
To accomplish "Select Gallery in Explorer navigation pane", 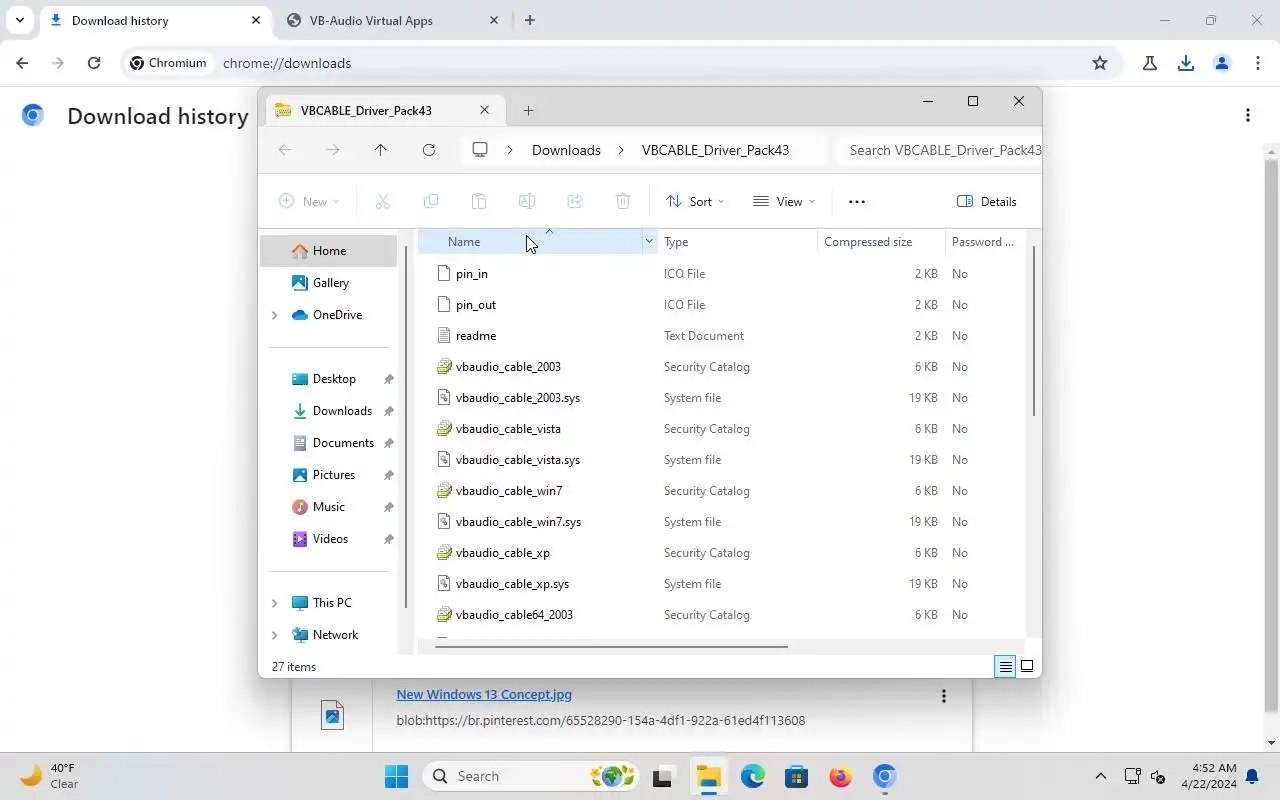I will pos(330,283).
